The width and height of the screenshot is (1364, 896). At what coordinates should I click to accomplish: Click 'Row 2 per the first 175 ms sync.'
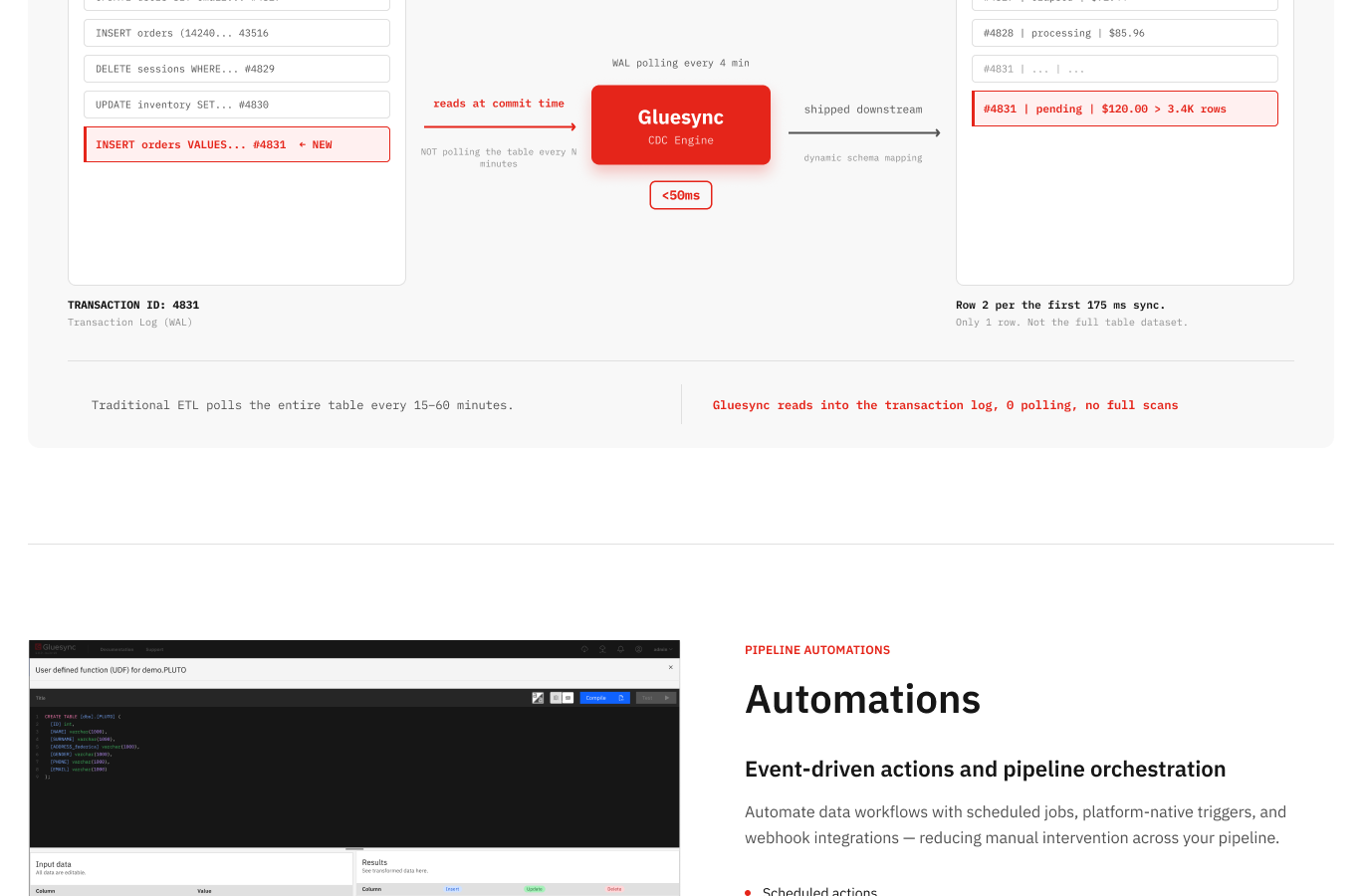click(1060, 306)
